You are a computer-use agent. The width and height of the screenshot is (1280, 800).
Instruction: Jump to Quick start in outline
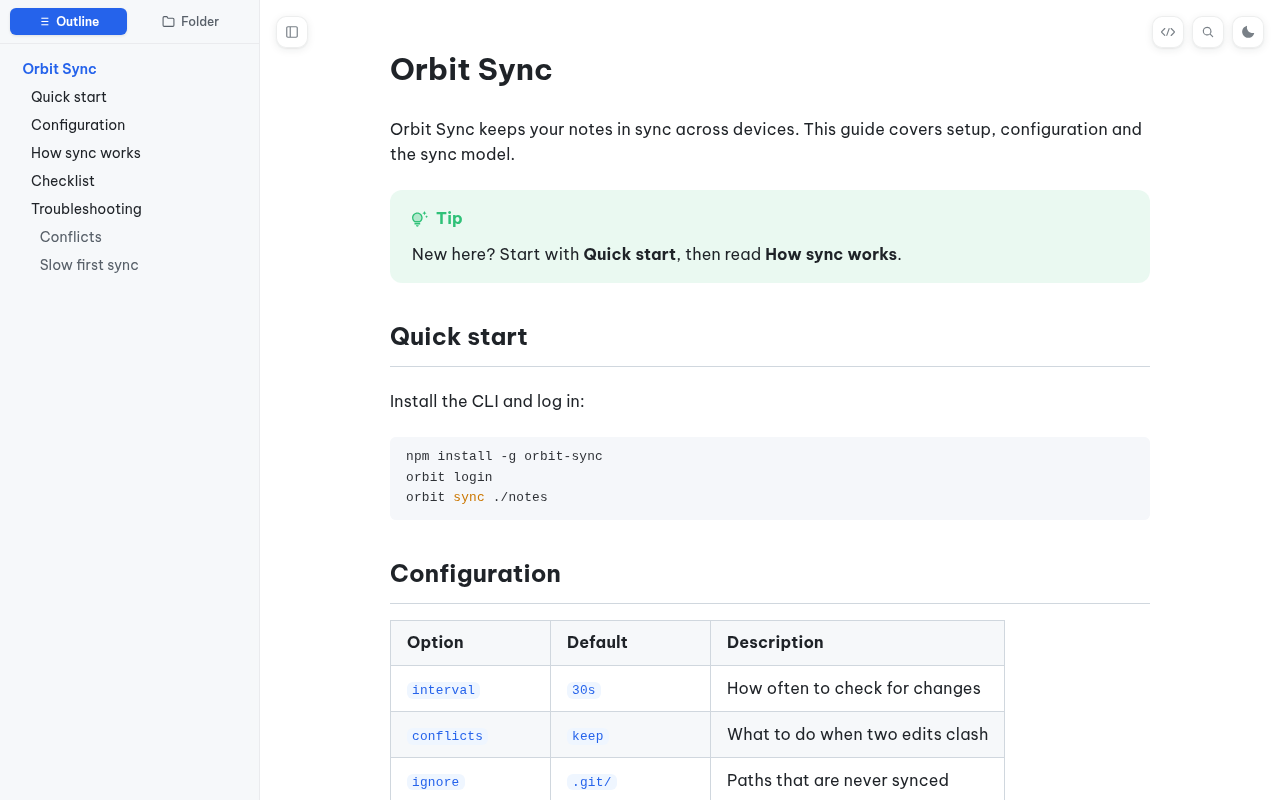click(69, 97)
